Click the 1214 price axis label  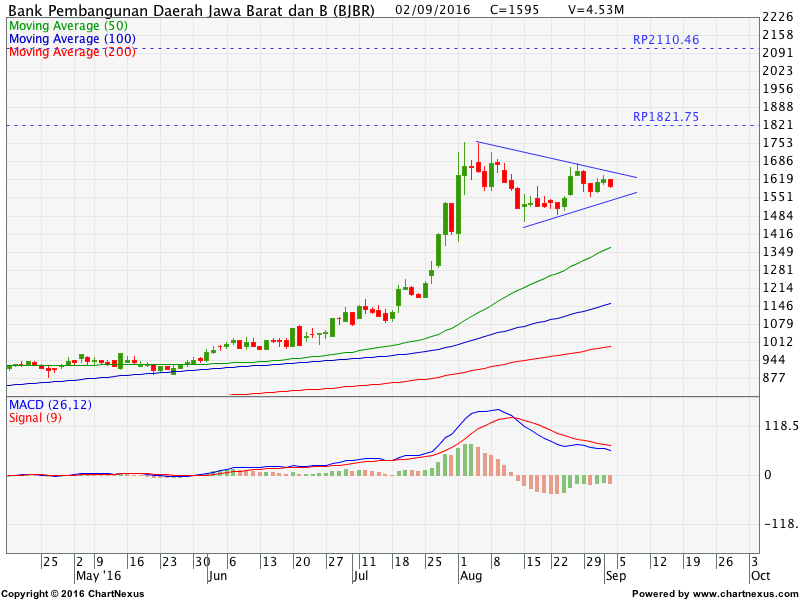point(778,287)
